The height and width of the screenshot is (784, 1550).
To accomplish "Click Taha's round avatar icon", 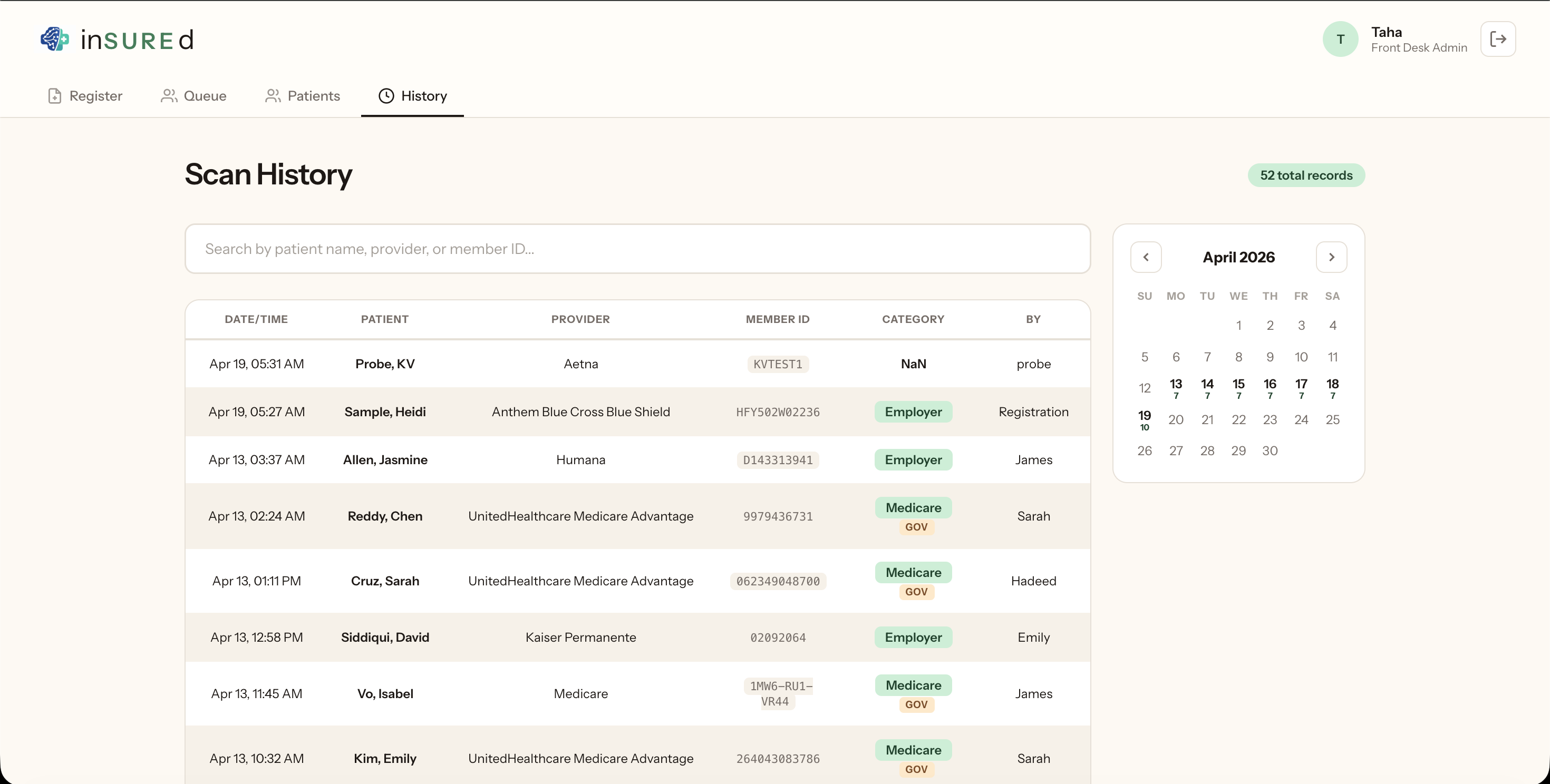I will (x=1340, y=39).
